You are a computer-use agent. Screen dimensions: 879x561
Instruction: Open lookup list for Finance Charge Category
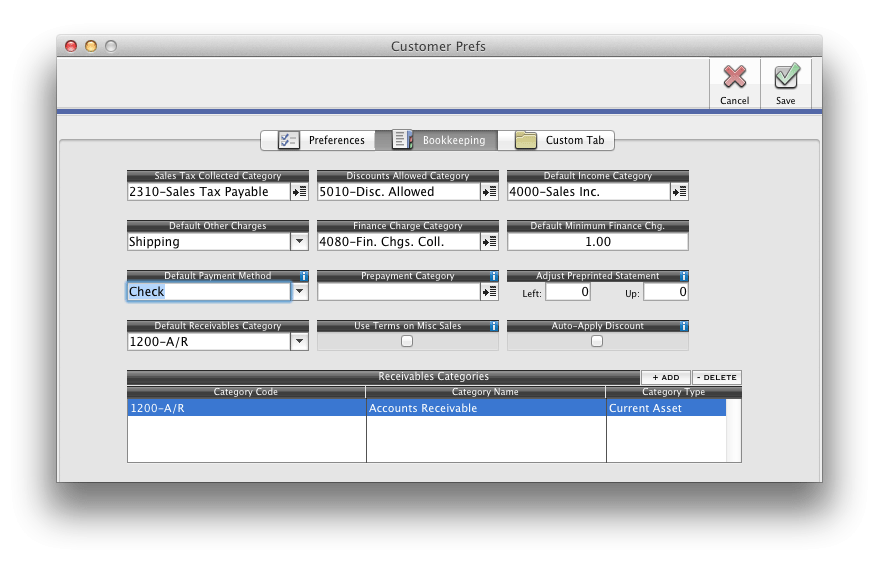pyautogui.click(x=489, y=242)
